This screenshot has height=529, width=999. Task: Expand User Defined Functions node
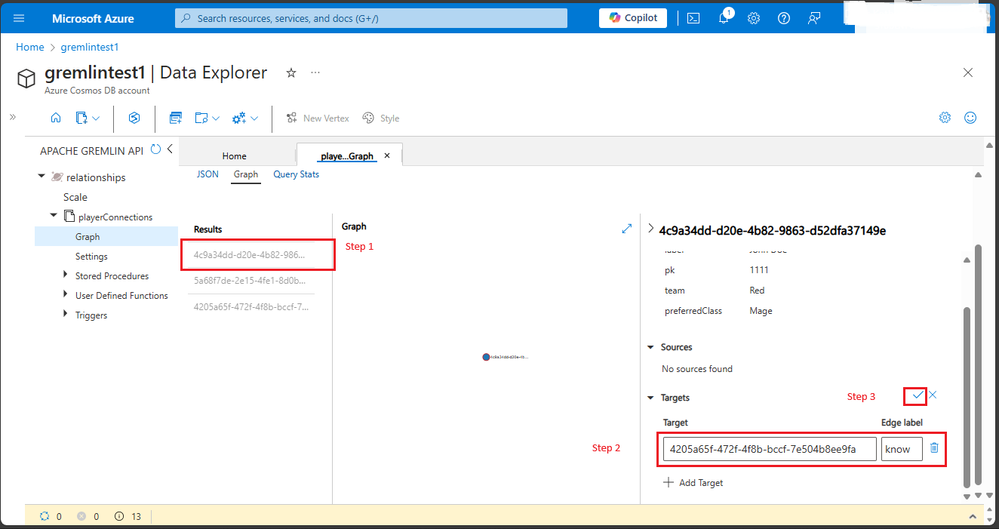tap(65, 294)
